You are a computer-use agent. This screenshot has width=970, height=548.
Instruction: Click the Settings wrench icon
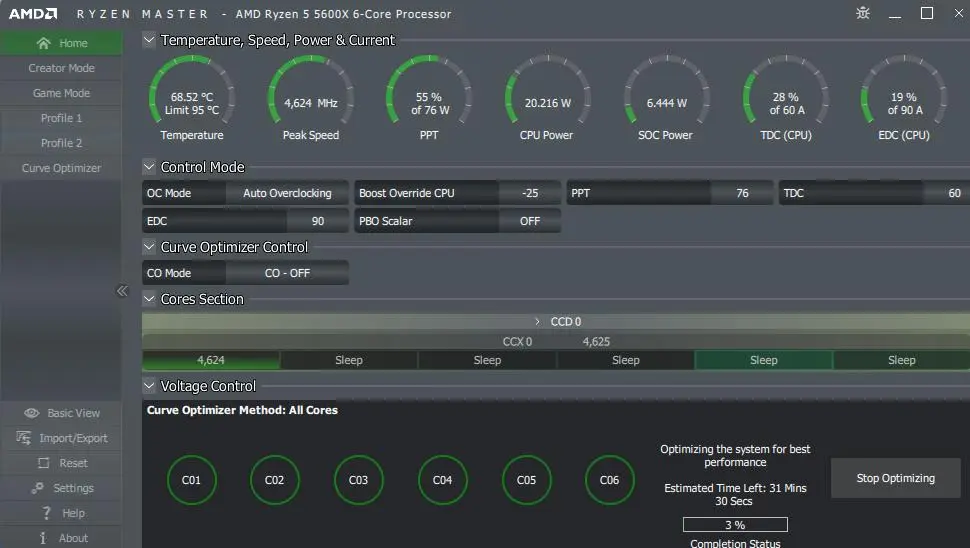(38, 488)
